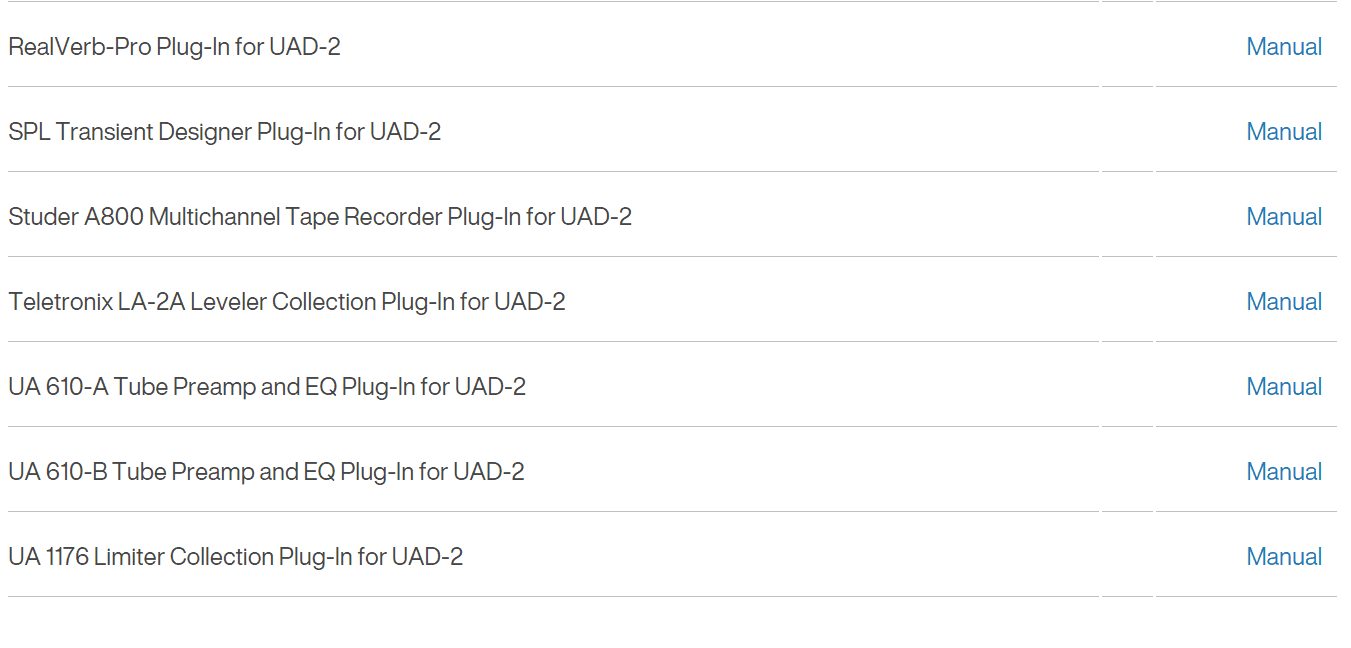Click the Manual link for SPL Transient Designer
Image resolution: width=1351 pixels, height=648 pixels.
pyautogui.click(x=1284, y=131)
